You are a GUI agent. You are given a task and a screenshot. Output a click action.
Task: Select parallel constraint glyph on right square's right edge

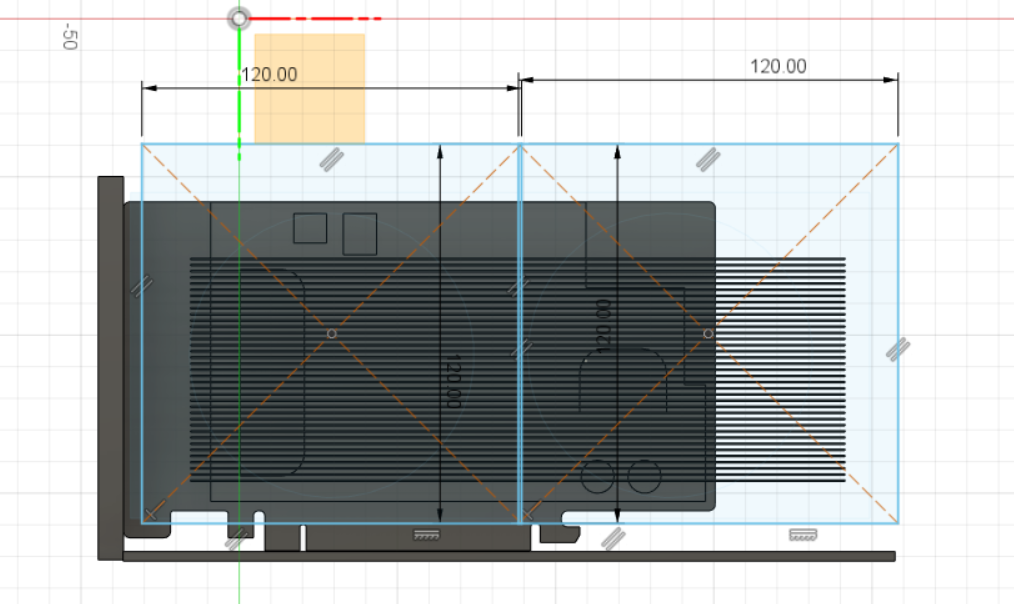pos(898,349)
